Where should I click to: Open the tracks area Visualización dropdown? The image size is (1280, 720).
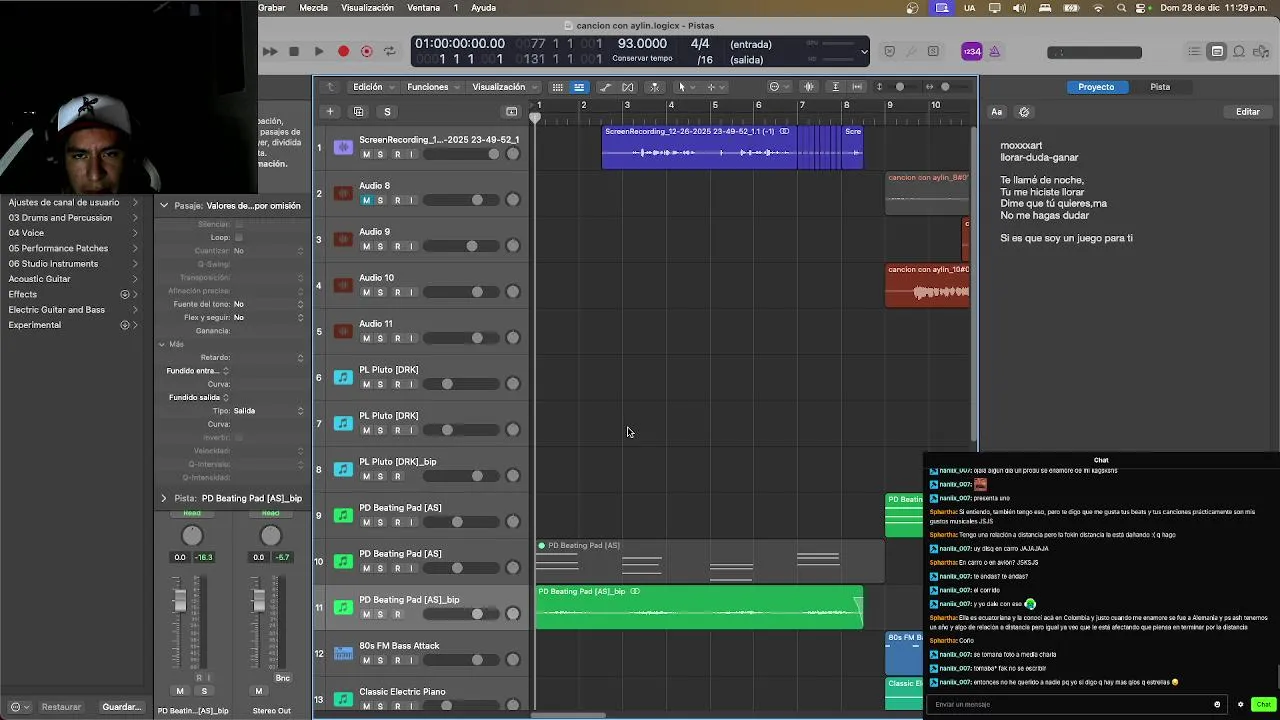tap(506, 87)
